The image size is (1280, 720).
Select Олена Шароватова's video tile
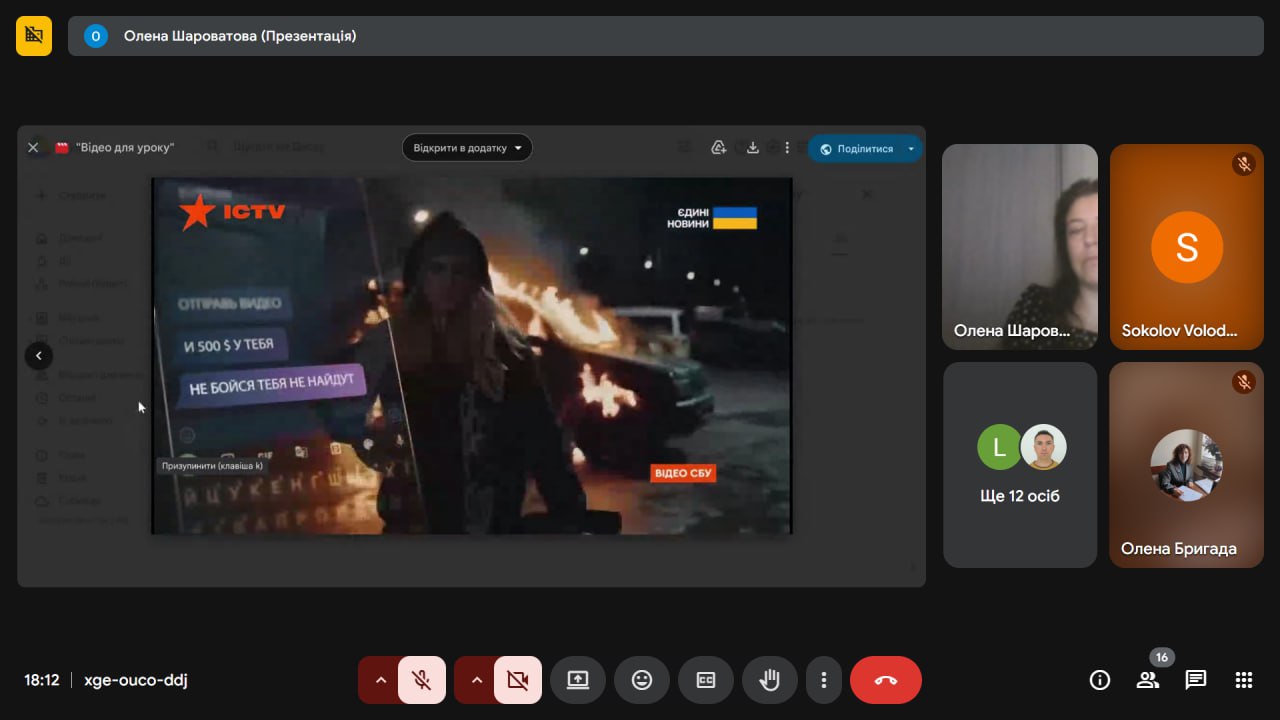[x=1020, y=247]
